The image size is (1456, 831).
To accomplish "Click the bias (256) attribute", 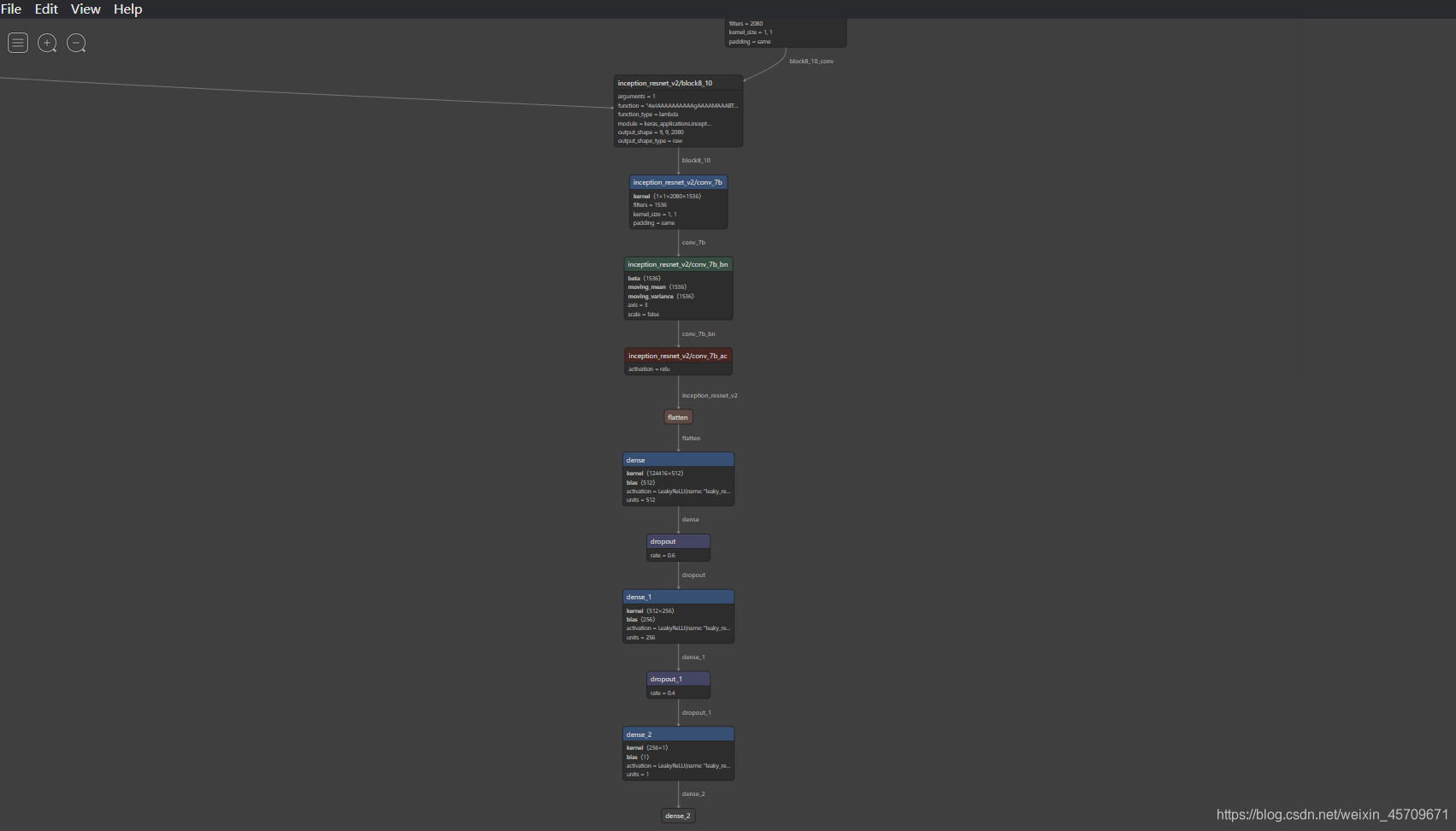I will [x=640, y=620].
